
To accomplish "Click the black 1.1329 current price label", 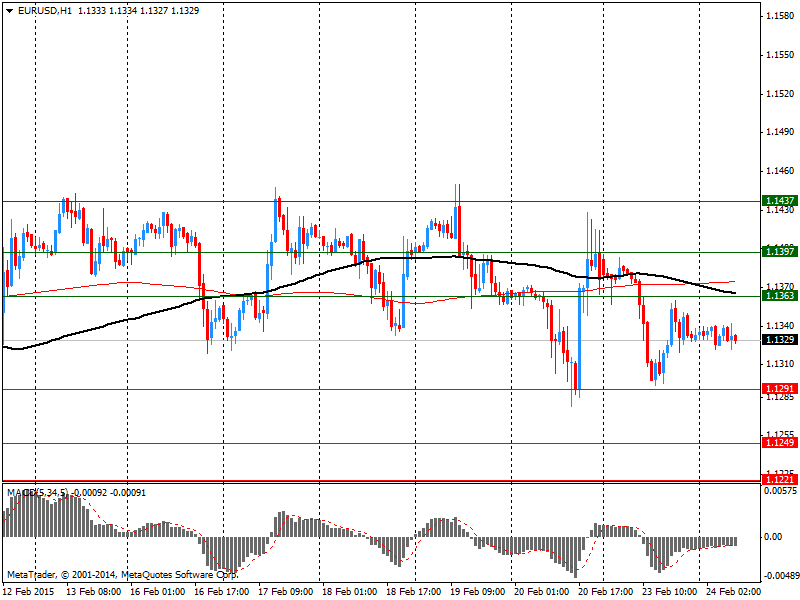I will click(780, 340).
